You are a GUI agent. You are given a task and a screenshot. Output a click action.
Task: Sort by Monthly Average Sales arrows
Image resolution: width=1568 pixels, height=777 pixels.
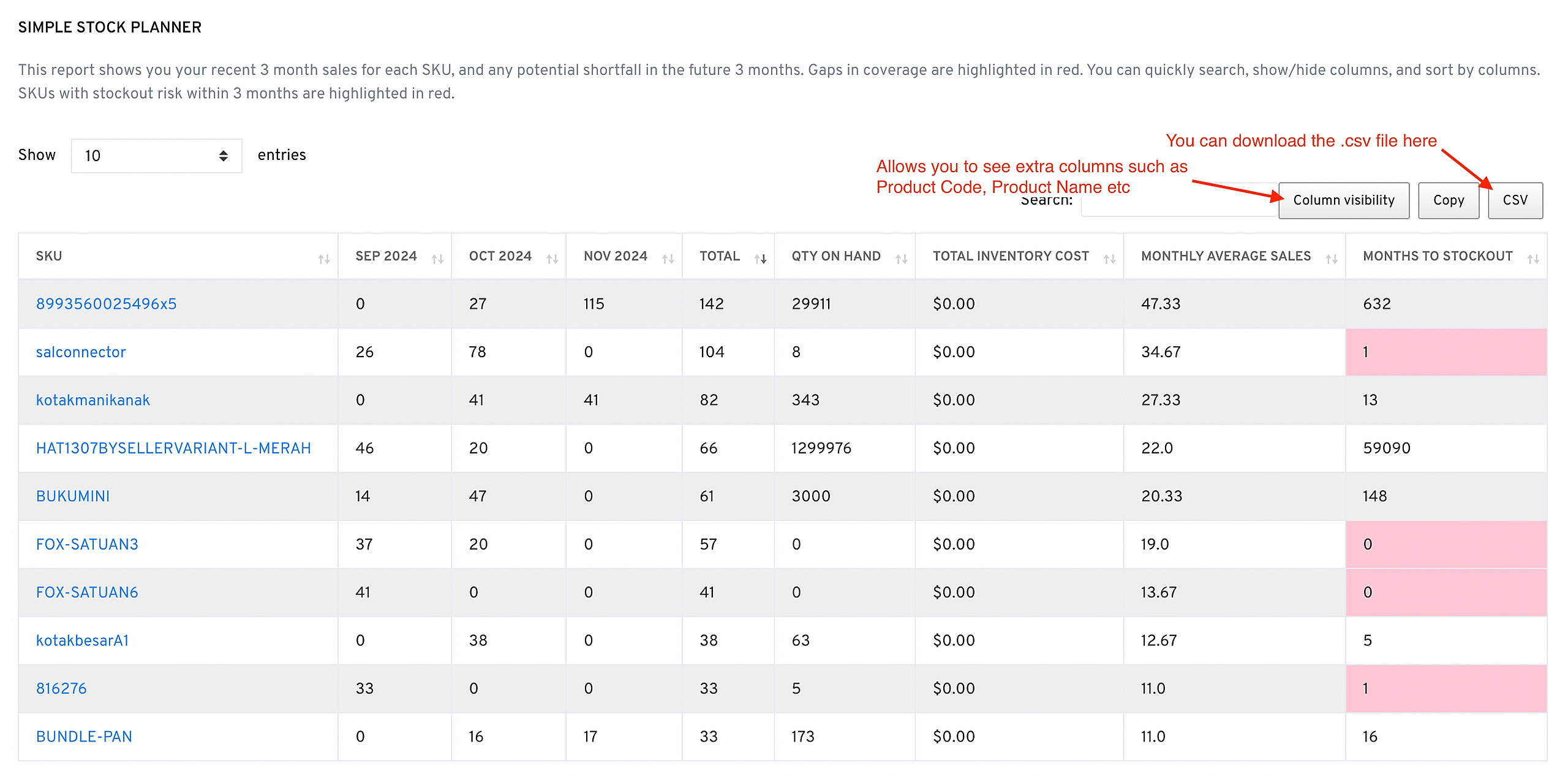pos(1332,259)
